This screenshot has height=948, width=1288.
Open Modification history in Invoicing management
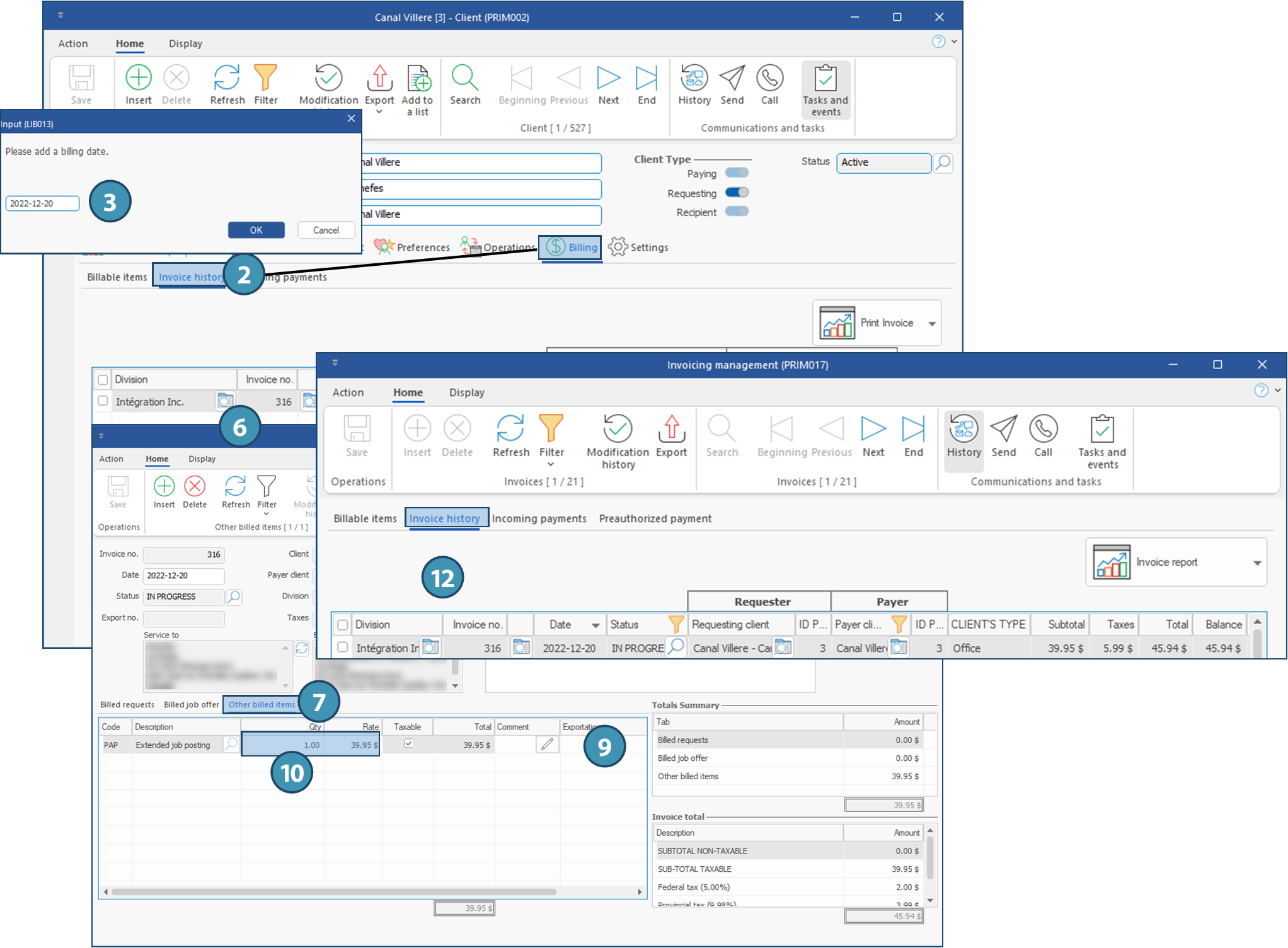[618, 429]
